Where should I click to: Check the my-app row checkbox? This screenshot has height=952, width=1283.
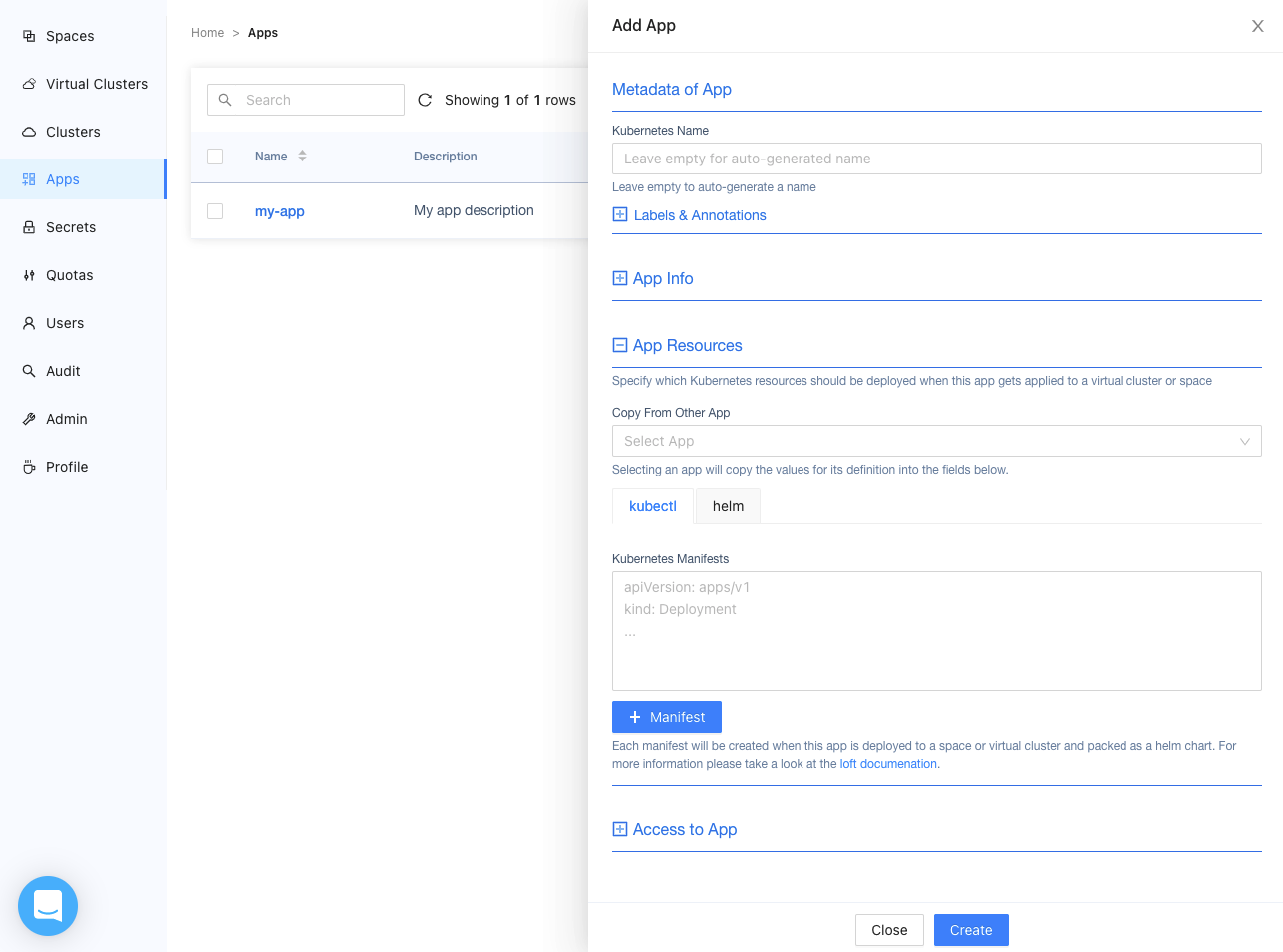click(x=215, y=211)
